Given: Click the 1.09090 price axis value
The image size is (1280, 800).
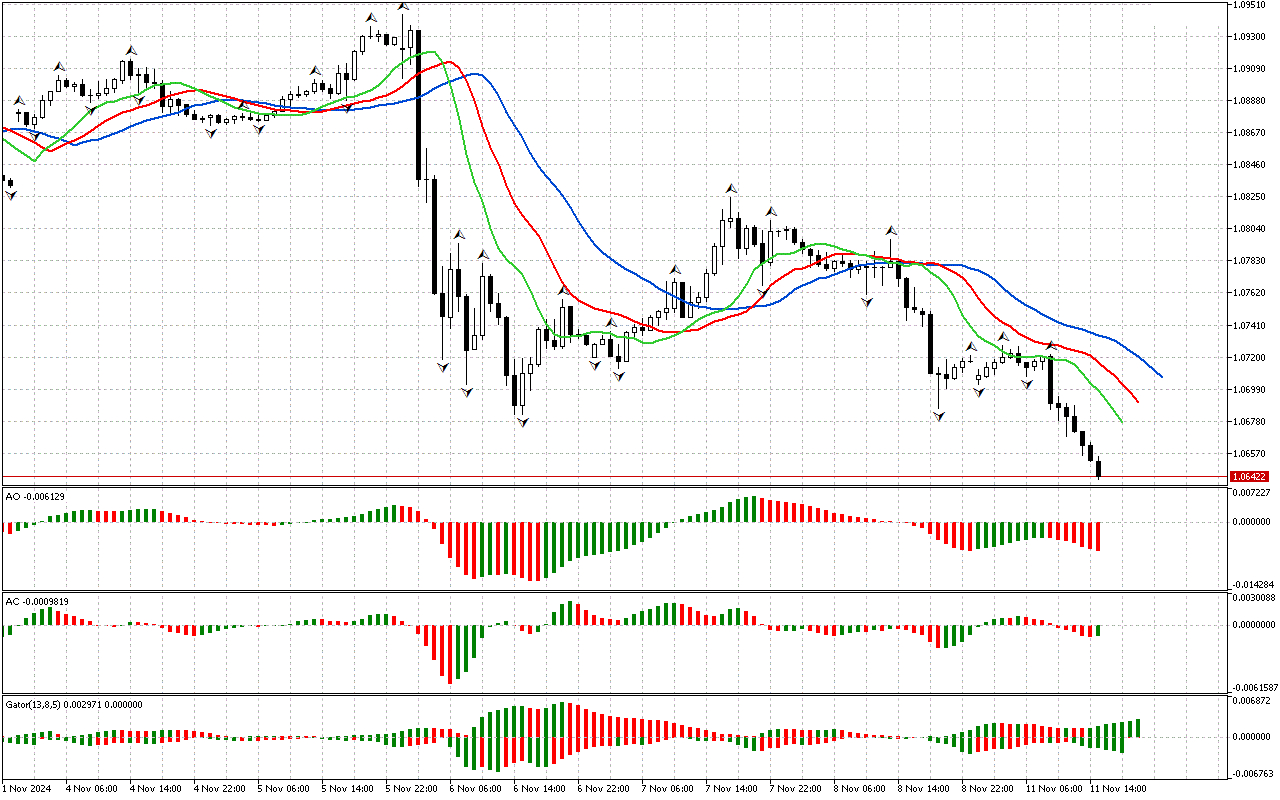Looking at the screenshot, I should point(1250,68).
